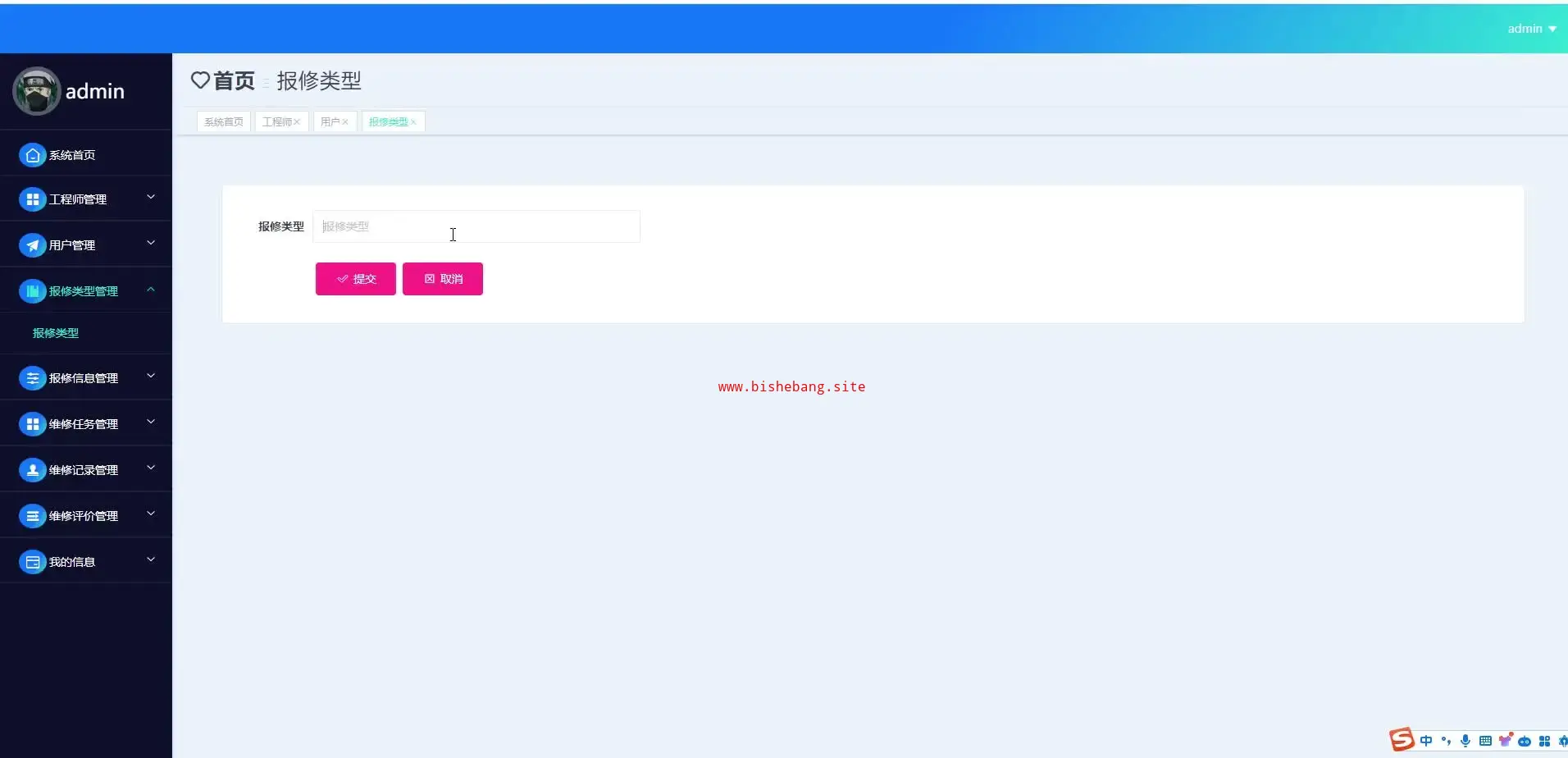
Task: Click the 工程师管理 grid icon
Action: pos(32,199)
